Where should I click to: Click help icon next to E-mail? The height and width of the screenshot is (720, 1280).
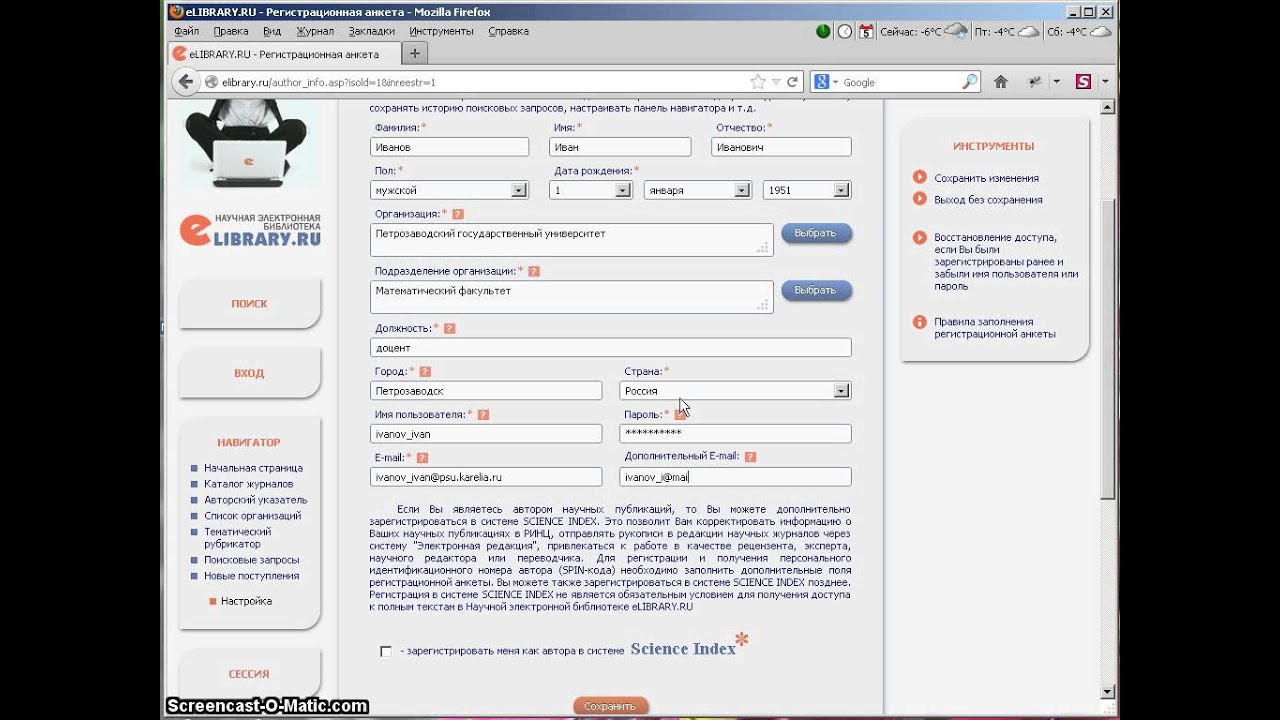pos(423,457)
